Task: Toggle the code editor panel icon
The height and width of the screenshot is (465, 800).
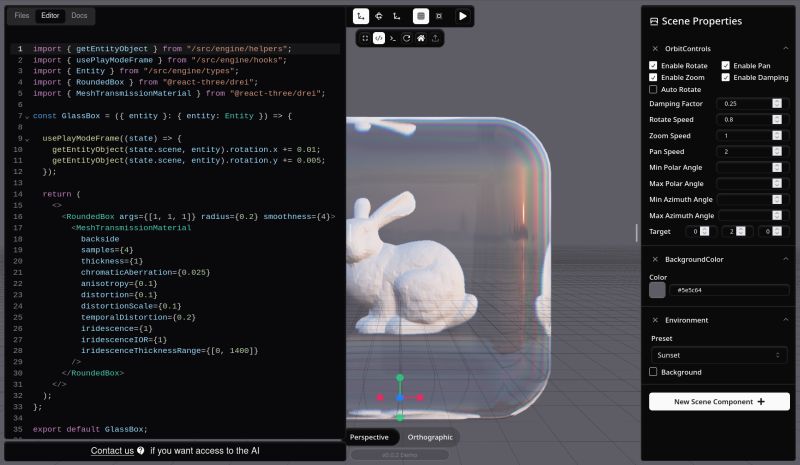Action: click(x=379, y=38)
